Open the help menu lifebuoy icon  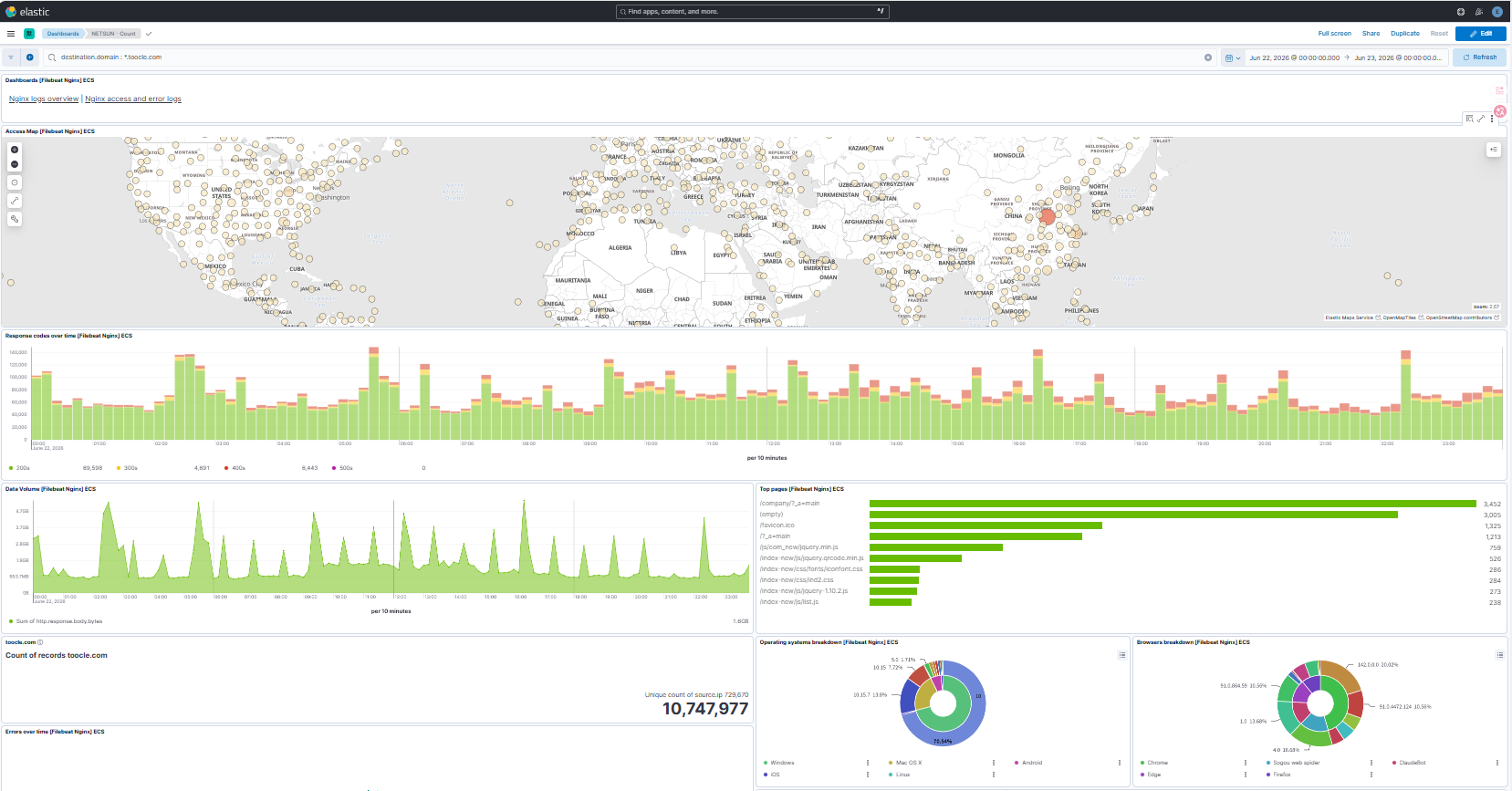1461,12
